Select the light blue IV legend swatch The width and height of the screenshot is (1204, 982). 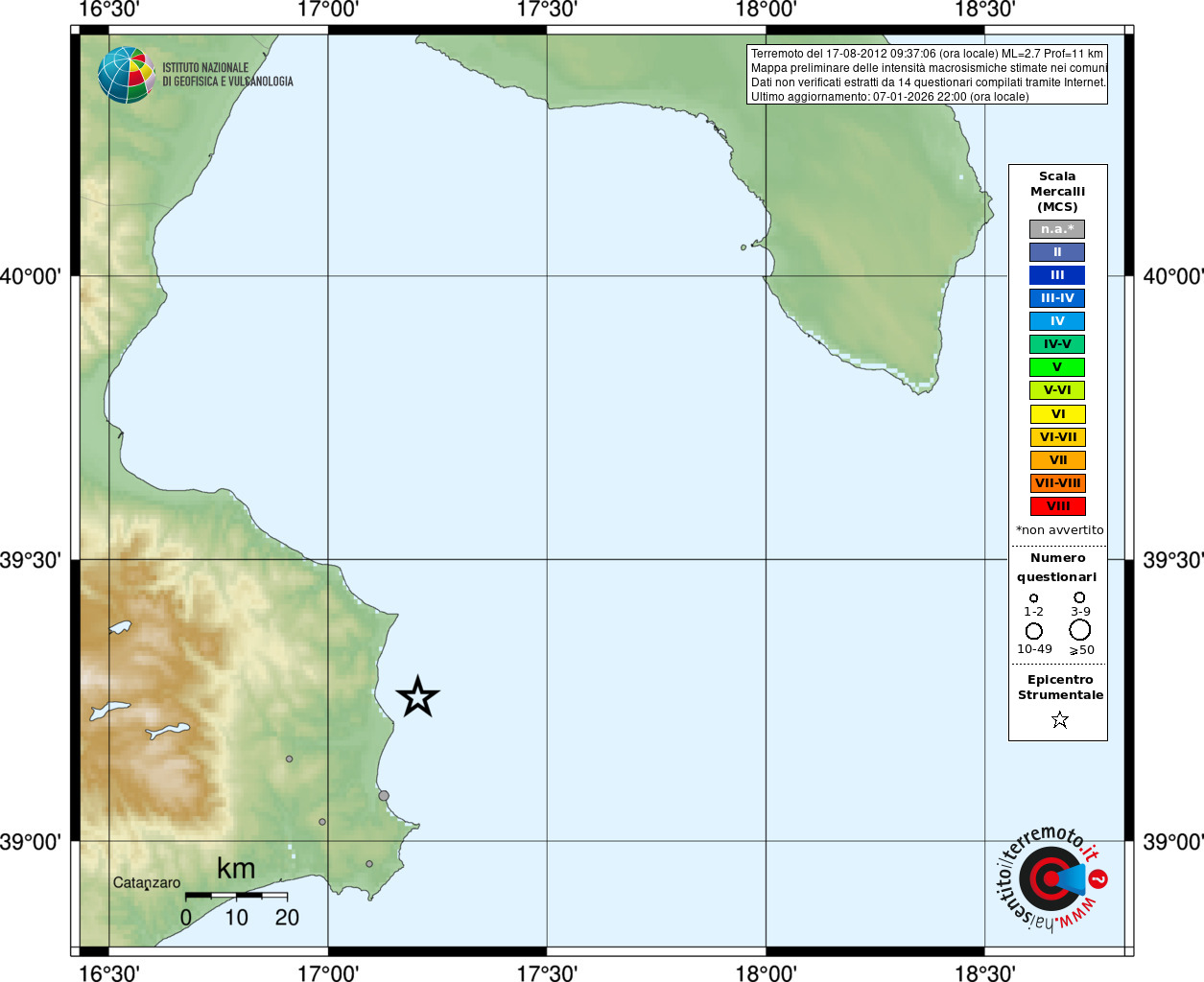[x=1057, y=321]
